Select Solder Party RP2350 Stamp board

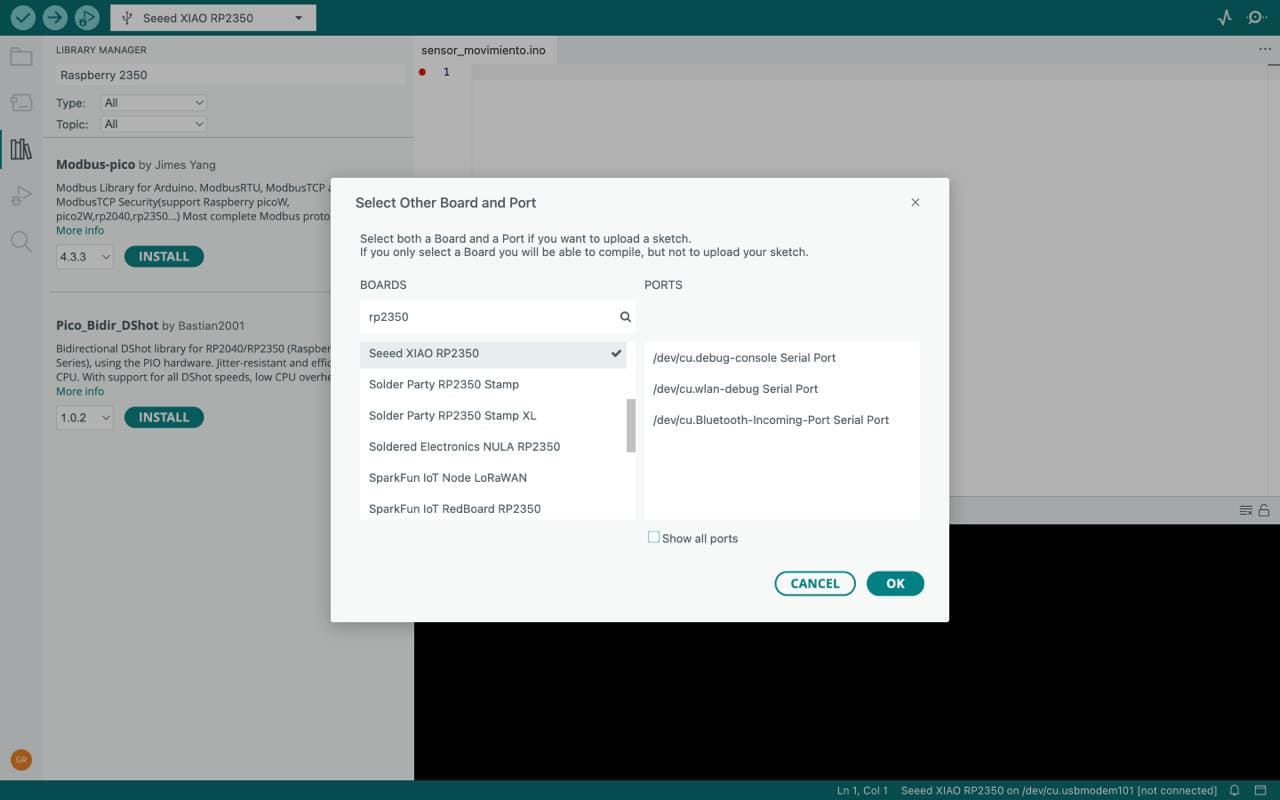[x=493, y=384]
